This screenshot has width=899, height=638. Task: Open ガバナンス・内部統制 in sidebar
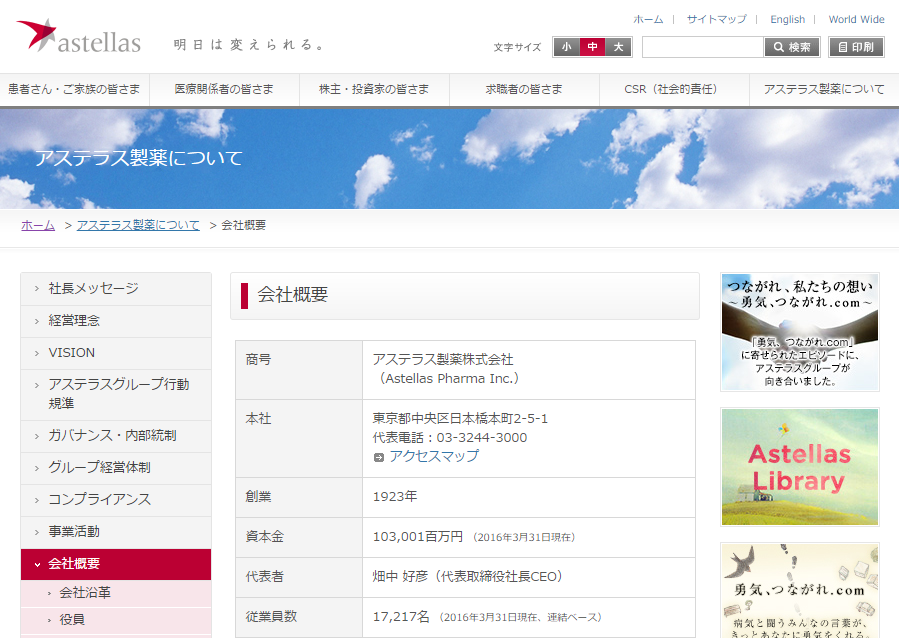pos(116,436)
